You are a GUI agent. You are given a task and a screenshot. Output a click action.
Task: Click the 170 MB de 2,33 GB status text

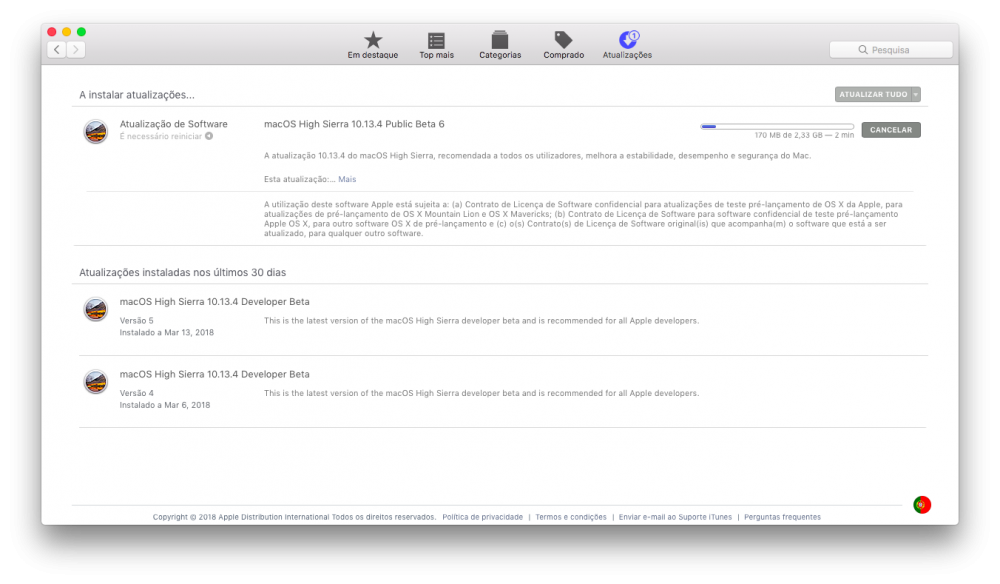pos(804,135)
